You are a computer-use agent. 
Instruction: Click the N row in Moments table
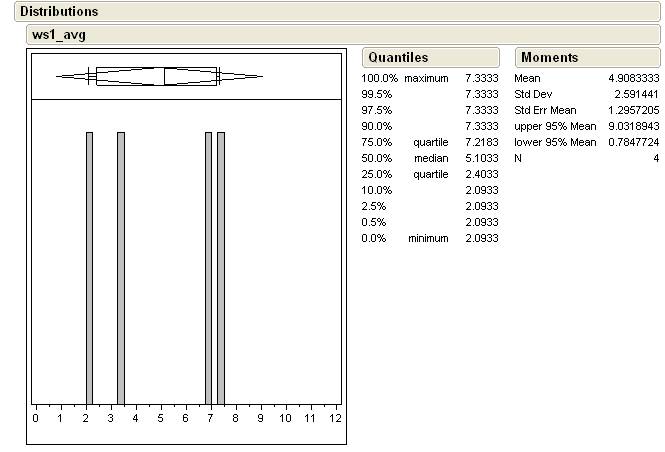click(x=519, y=158)
